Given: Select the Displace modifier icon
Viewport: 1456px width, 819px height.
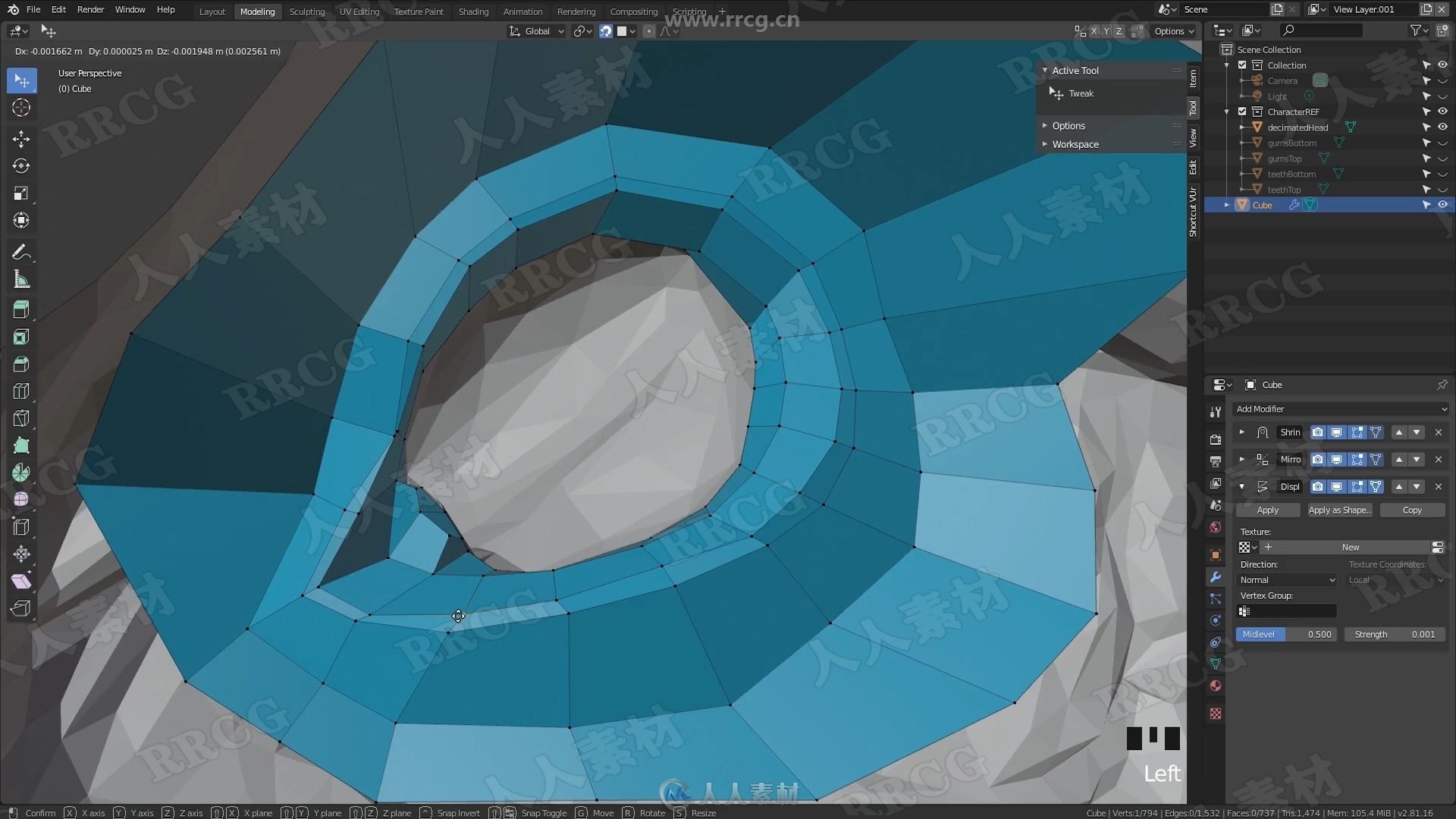Looking at the screenshot, I should click(x=1262, y=486).
